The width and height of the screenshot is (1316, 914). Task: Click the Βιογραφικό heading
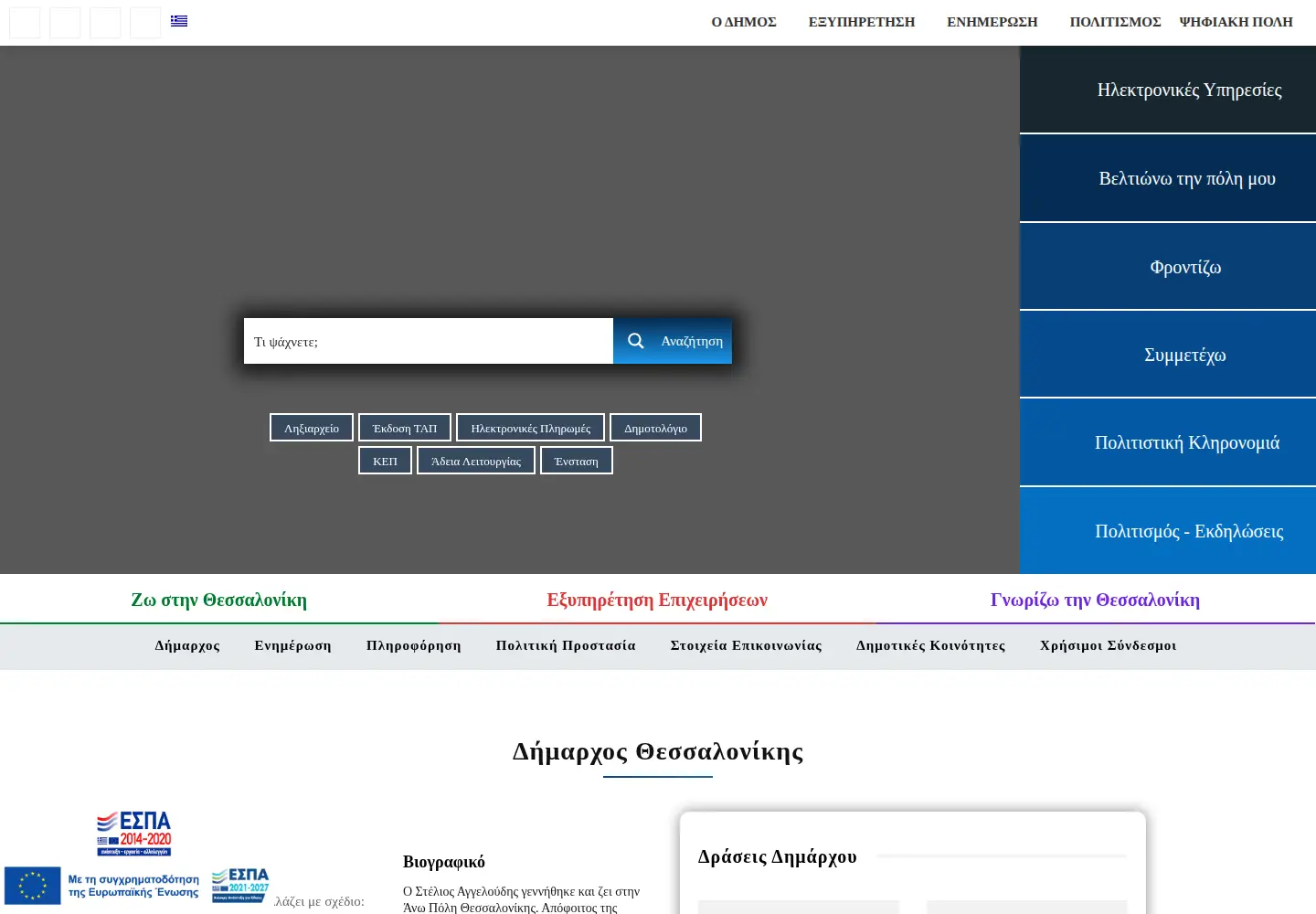tap(444, 862)
